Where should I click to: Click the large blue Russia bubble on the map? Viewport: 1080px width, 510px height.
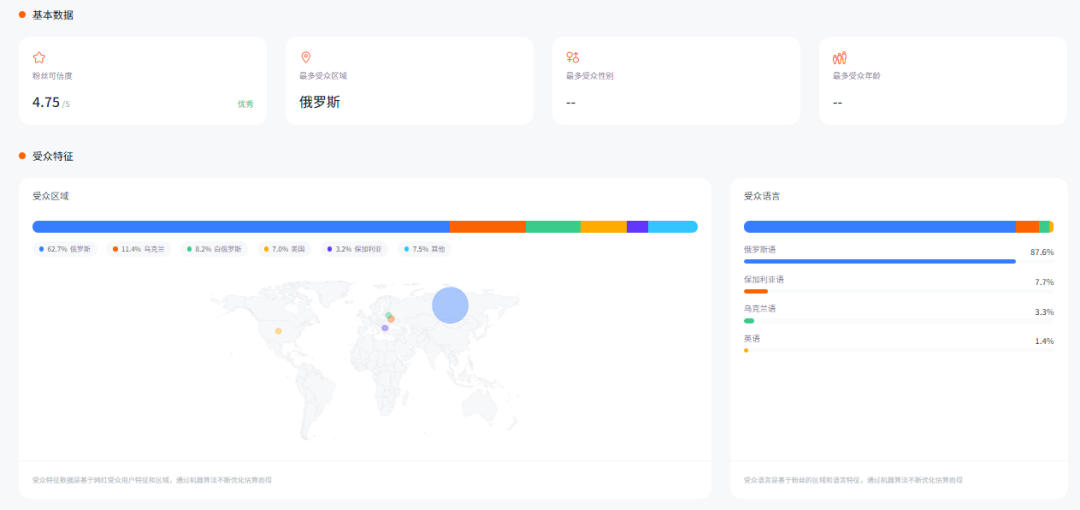450,305
